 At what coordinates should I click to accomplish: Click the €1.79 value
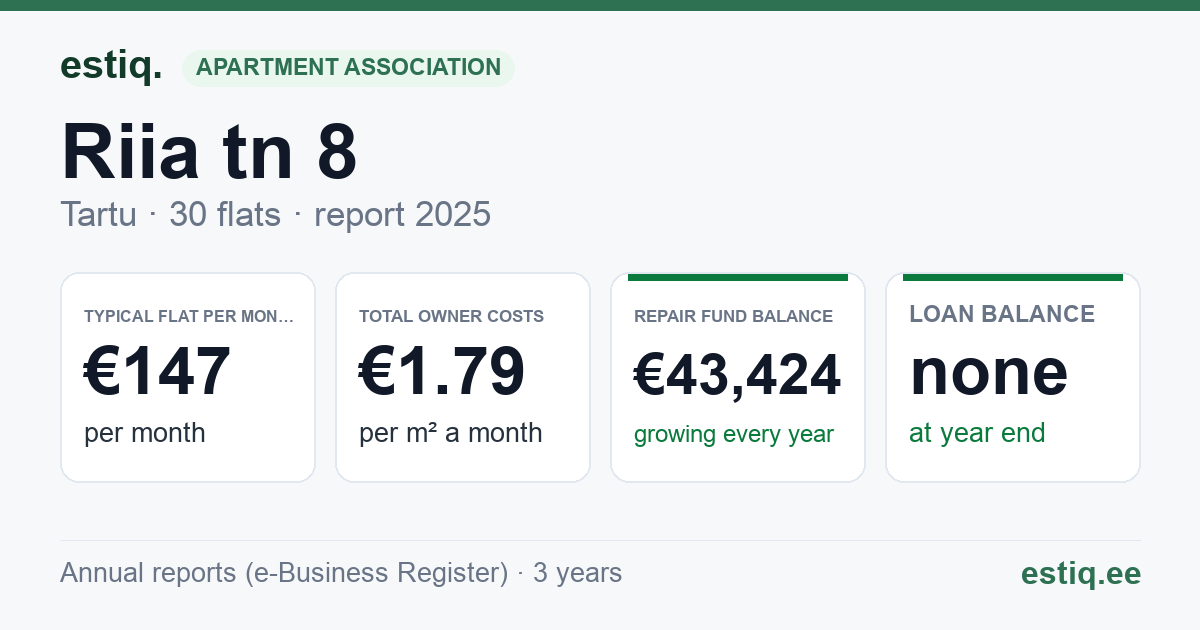click(x=442, y=371)
